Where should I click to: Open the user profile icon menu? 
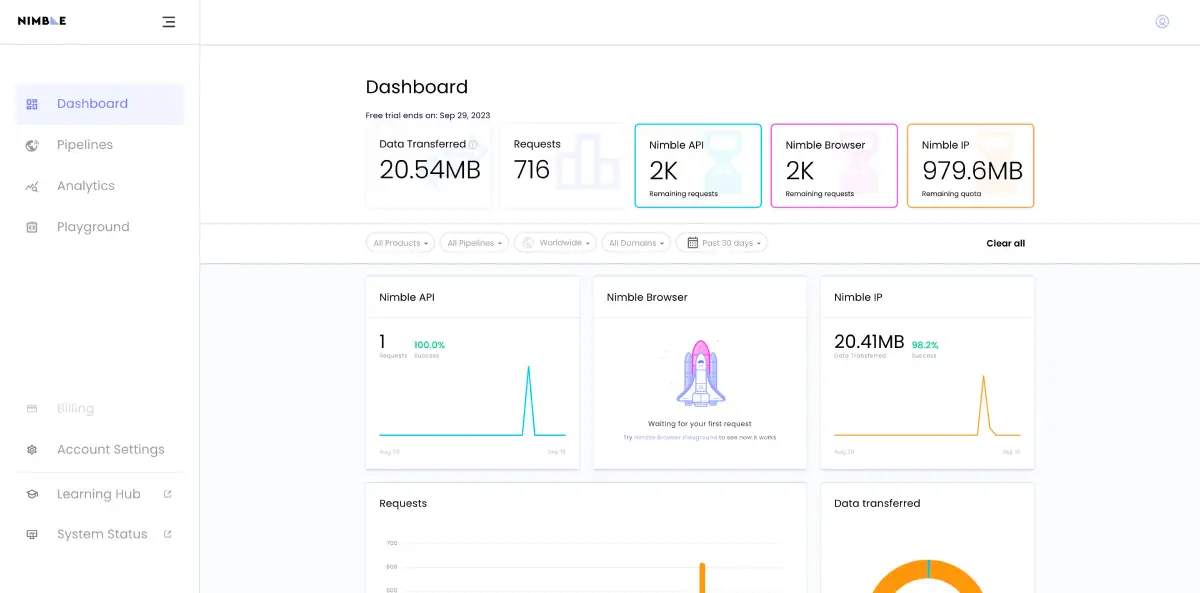pyautogui.click(x=1162, y=21)
